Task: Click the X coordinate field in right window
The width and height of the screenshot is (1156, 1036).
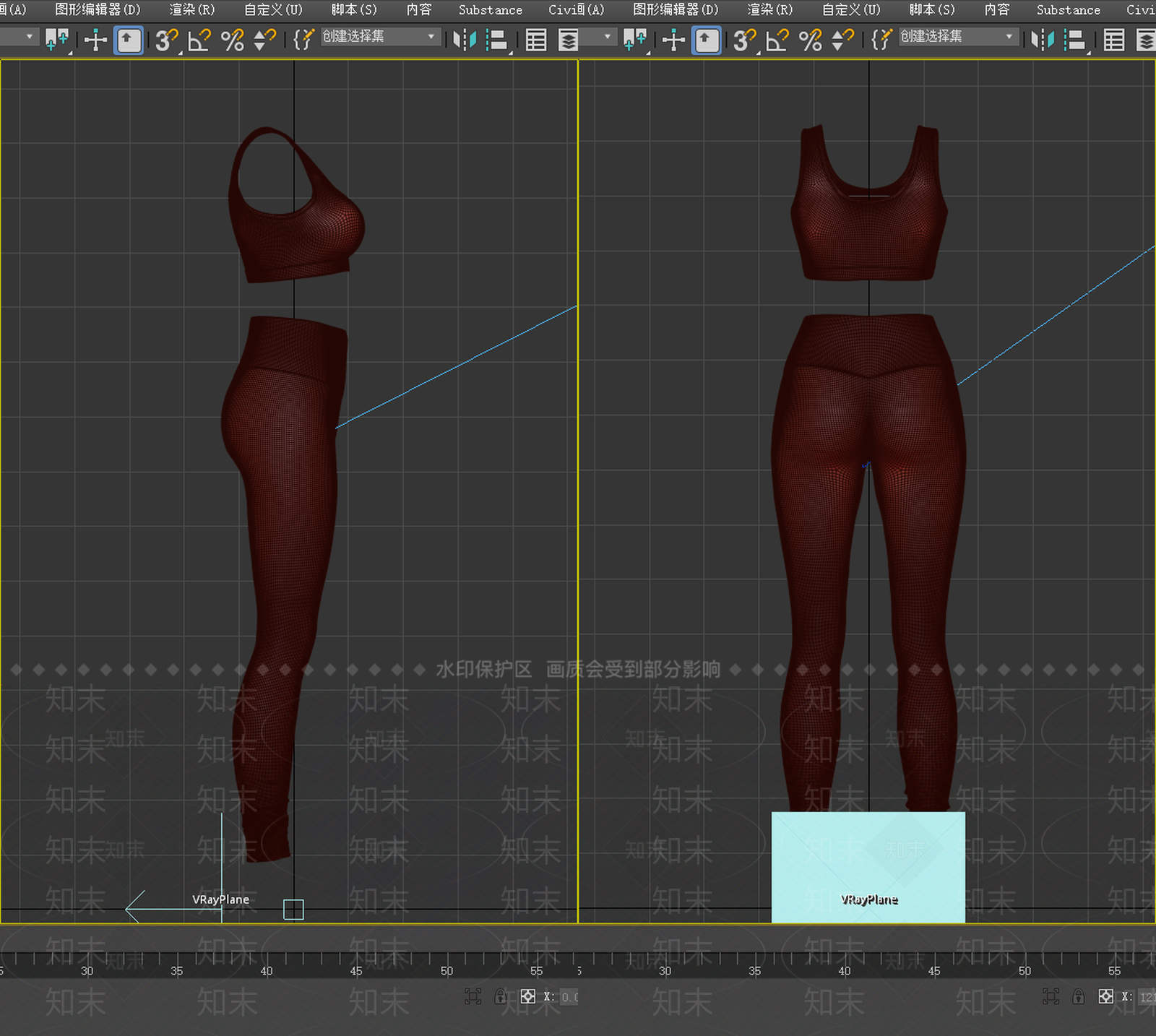Action: pos(1147,997)
